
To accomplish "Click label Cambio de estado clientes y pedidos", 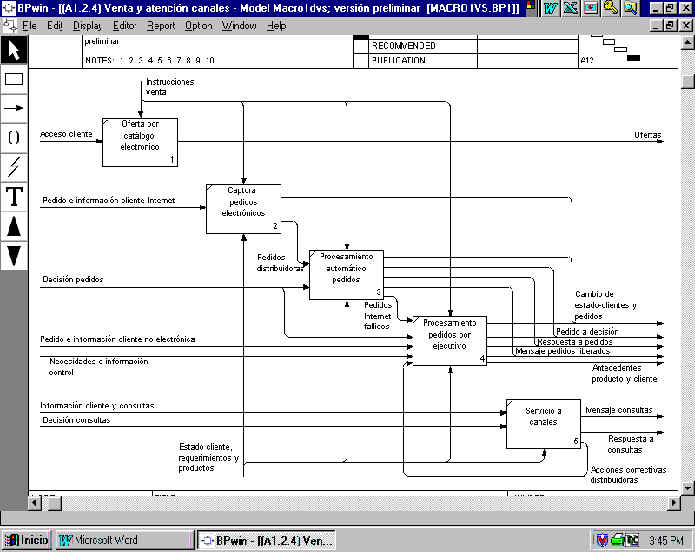I will click(605, 305).
